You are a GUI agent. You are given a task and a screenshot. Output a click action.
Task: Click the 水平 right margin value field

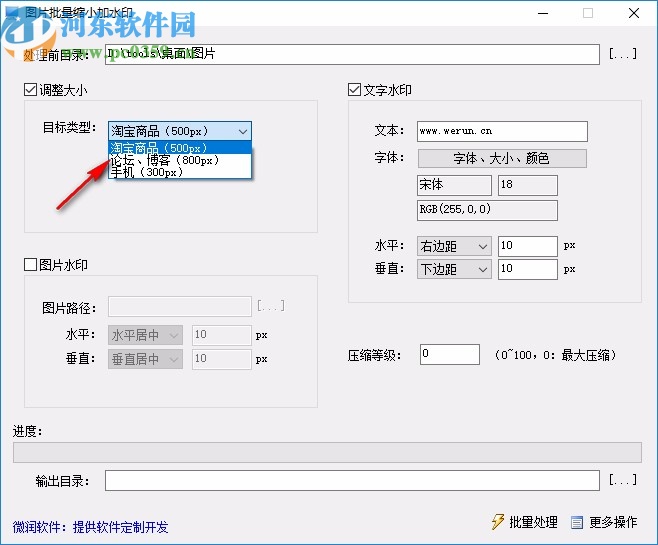pyautogui.click(x=527, y=246)
